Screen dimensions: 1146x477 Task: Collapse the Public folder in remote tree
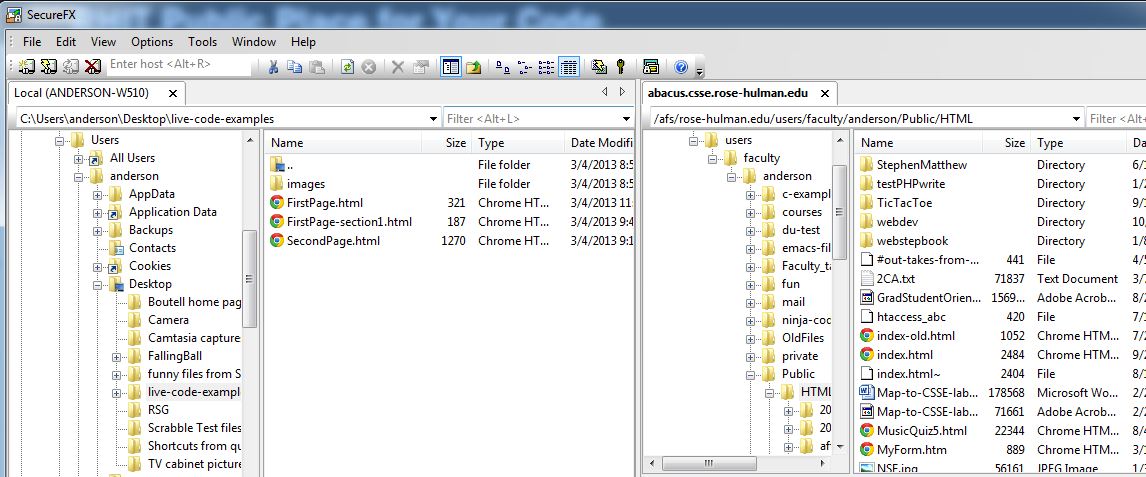(750, 374)
